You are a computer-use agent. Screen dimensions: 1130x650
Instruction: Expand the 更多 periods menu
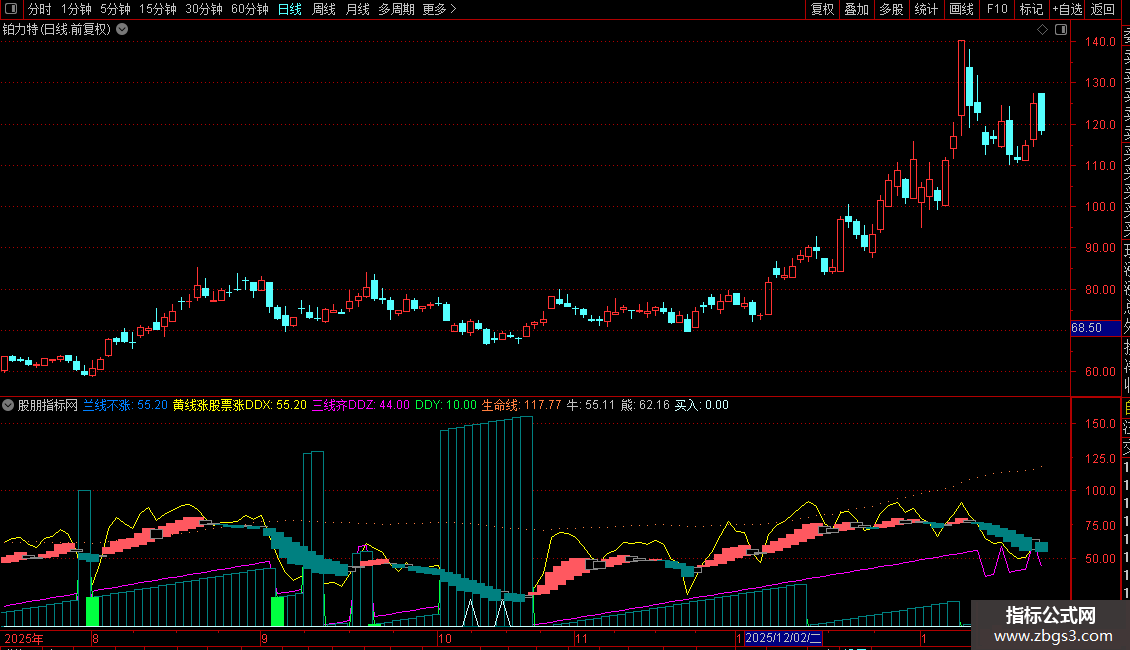[440, 9]
